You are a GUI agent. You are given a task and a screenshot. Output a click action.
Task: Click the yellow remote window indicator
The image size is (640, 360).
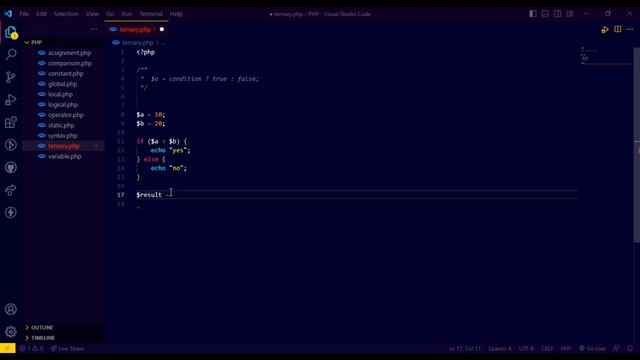click(x=8, y=348)
